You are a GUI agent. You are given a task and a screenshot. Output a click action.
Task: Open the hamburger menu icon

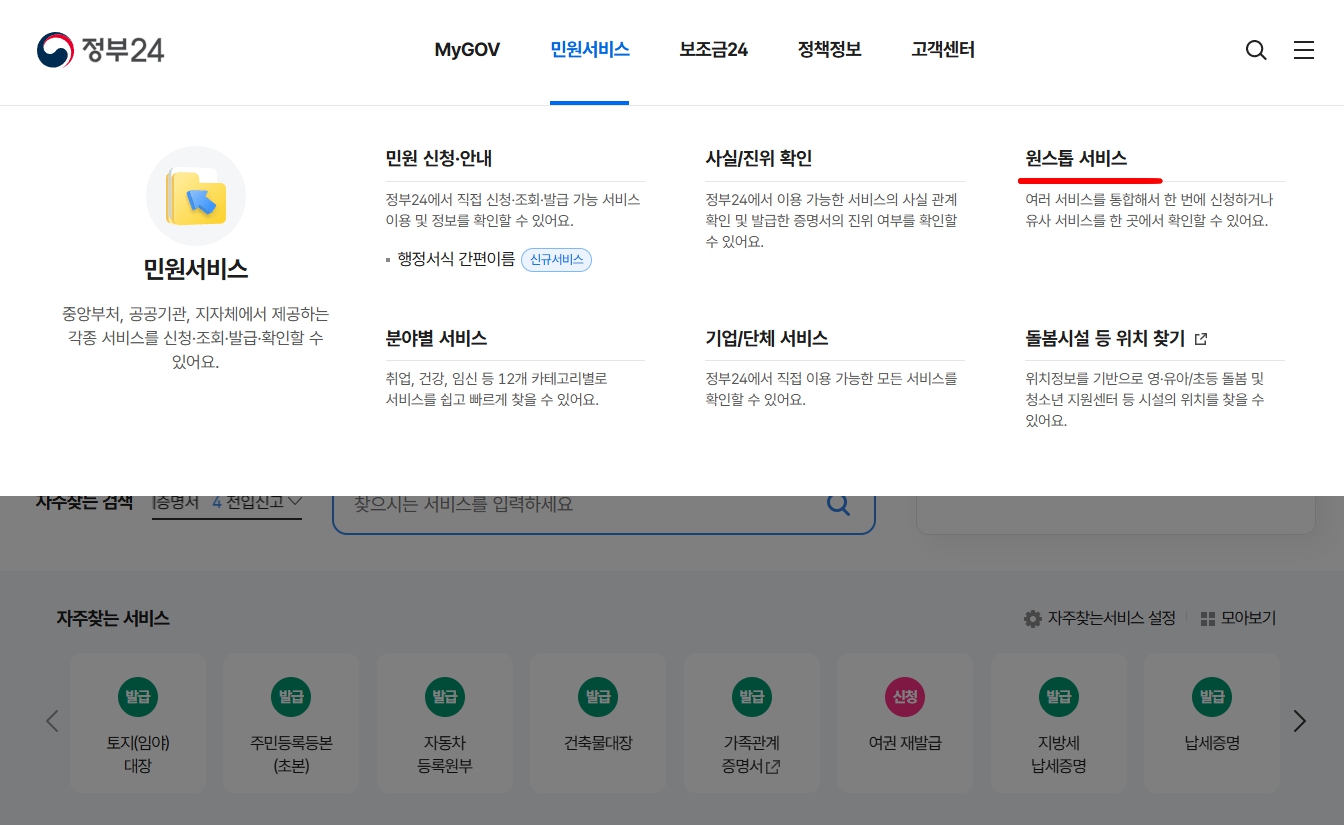1304,49
